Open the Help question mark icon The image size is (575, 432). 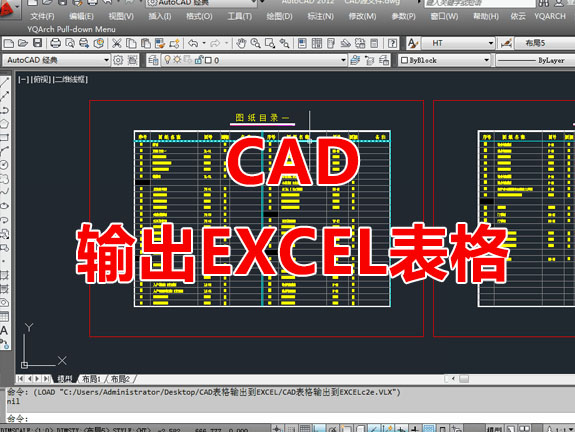[392, 43]
